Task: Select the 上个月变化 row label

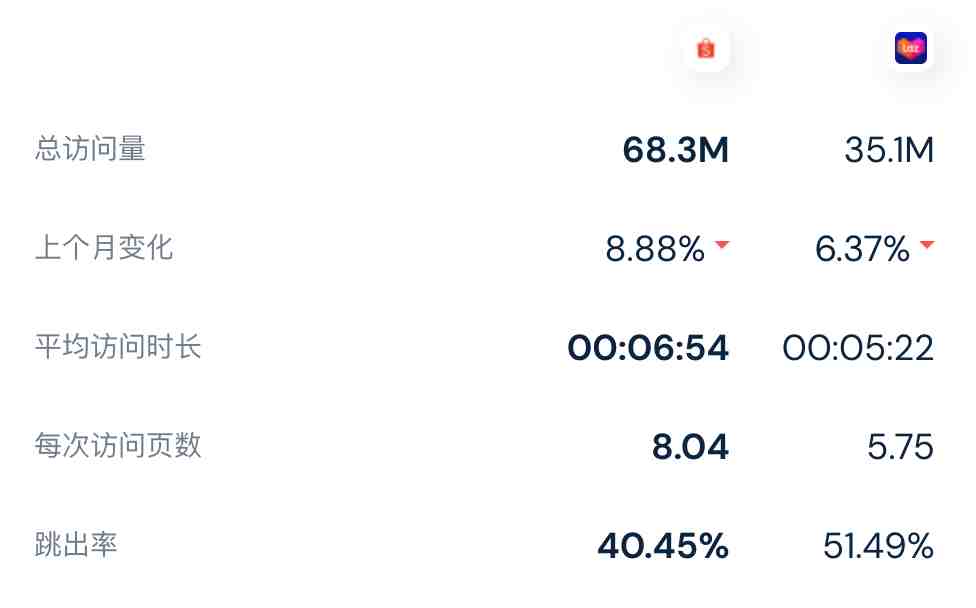Action: pyautogui.click(x=104, y=248)
